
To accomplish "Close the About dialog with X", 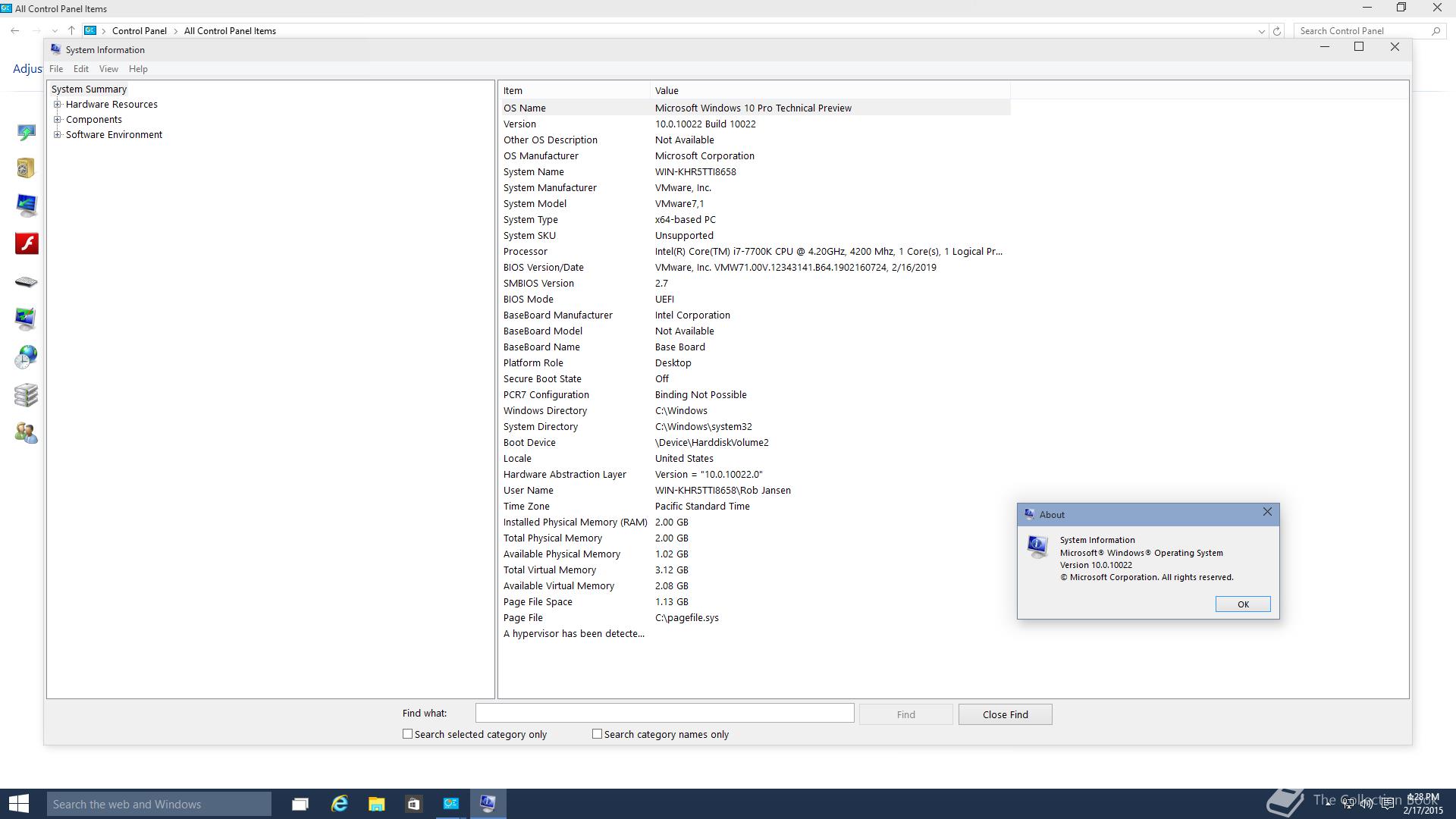I will point(1267,513).
